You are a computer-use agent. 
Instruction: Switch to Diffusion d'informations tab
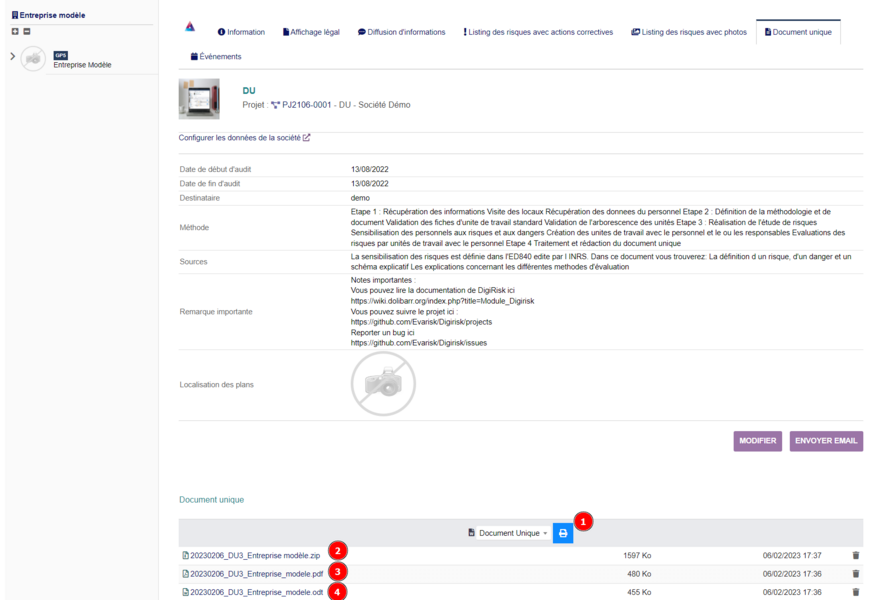click(x=402, y=32)
